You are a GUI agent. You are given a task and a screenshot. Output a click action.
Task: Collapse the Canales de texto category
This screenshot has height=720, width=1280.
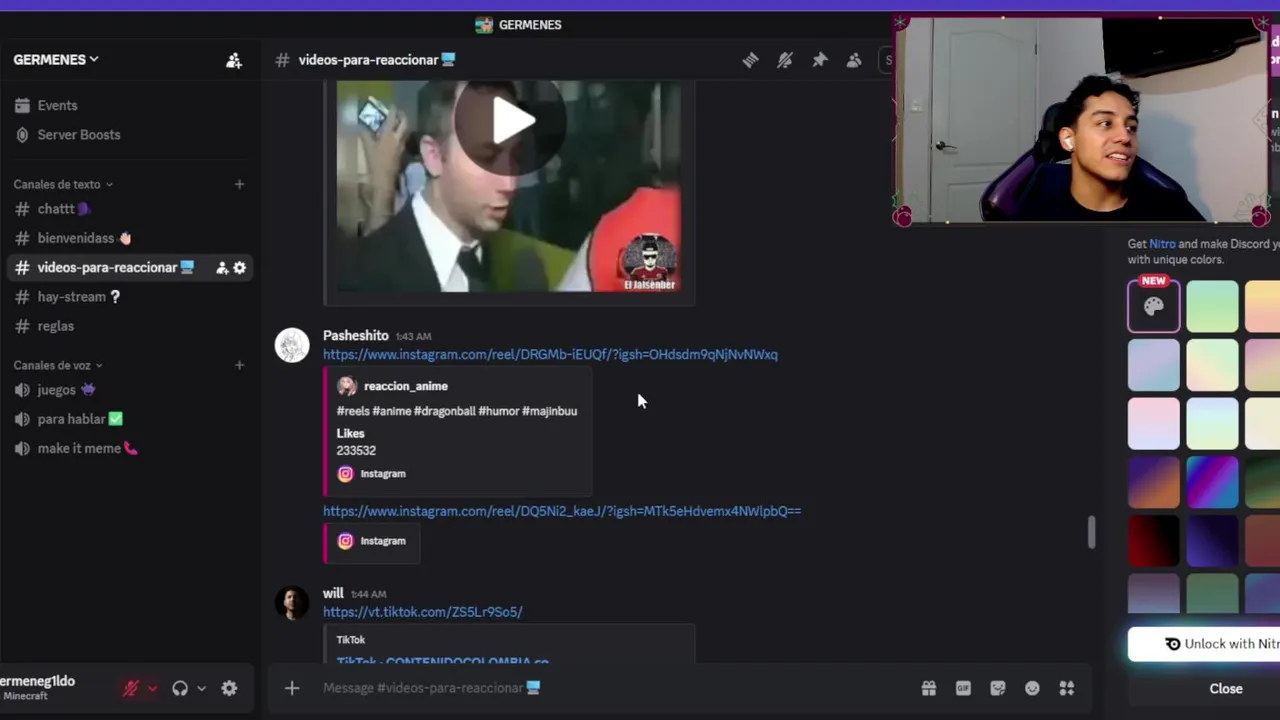63,184
